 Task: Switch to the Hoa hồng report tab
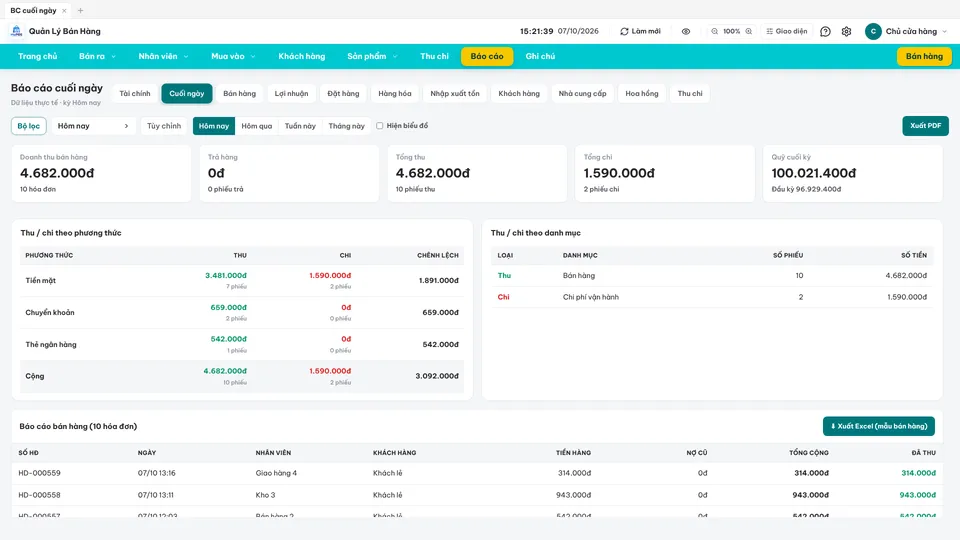coord(642,94)
